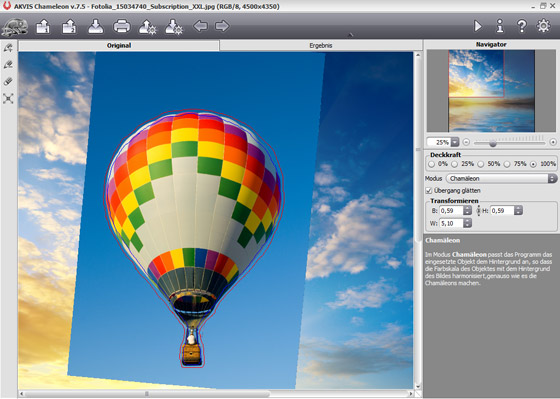Open background image with load icon 1
The width and height of the screenshot is (560, 399).
[43, 27]
